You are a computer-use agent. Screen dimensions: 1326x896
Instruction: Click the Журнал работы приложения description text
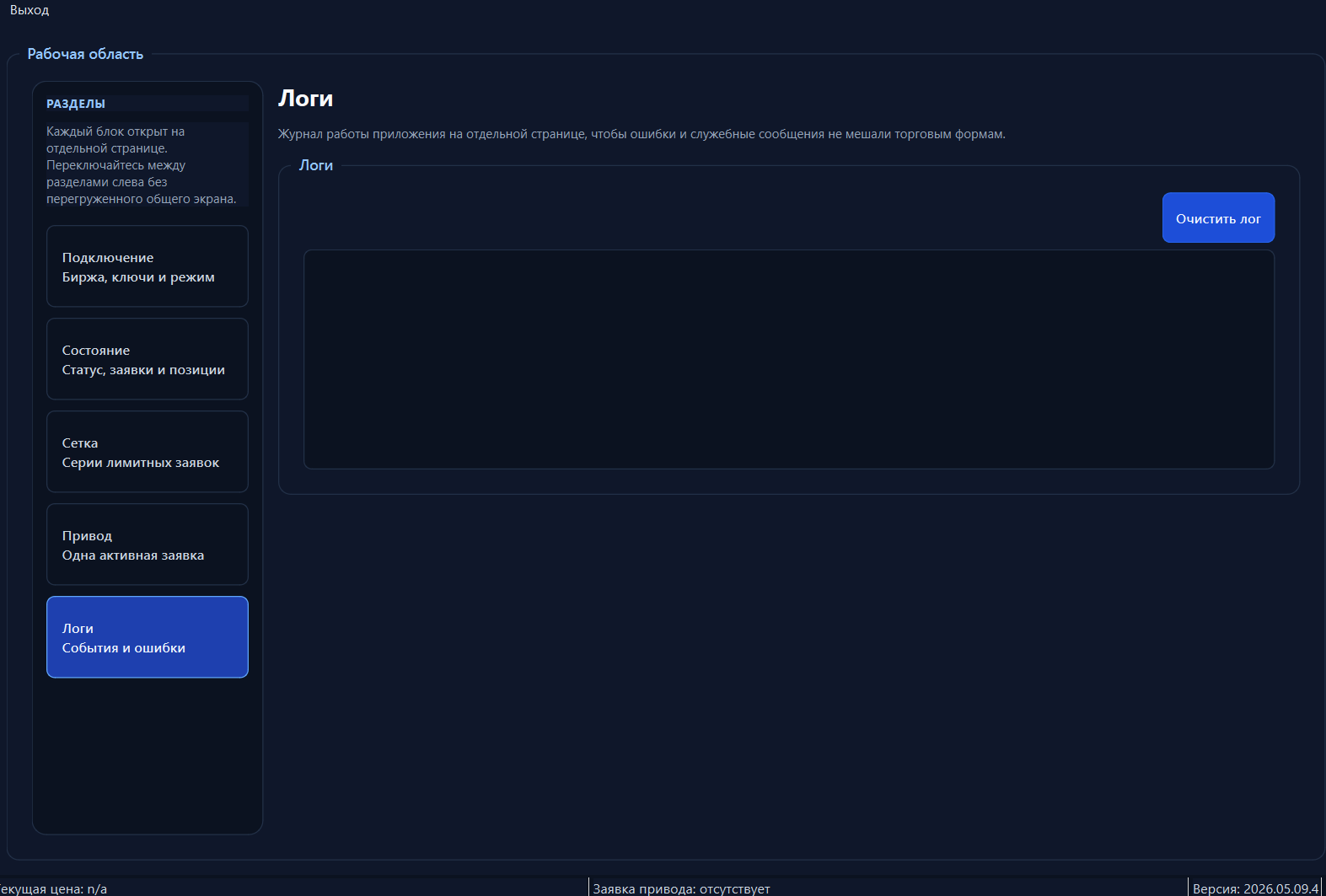pos(642,134)
